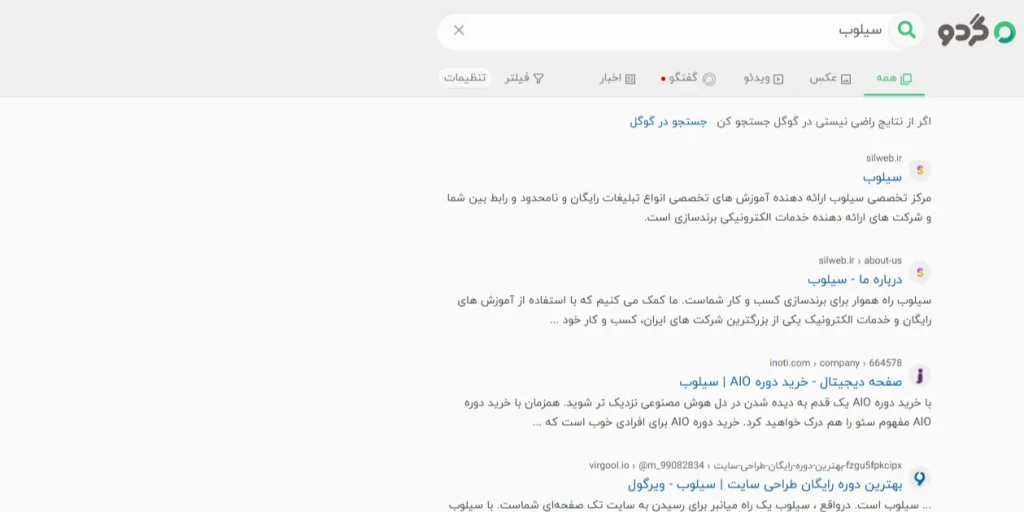Click the filter funnel icon
Screen dimensions: 1024x512
(x=539, y=79)
